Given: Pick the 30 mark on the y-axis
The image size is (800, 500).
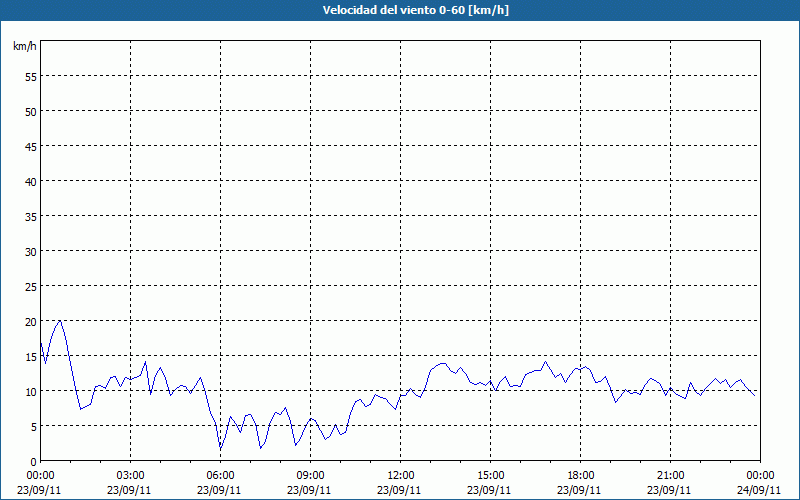Looking at the screenshot, I should 31,252.
